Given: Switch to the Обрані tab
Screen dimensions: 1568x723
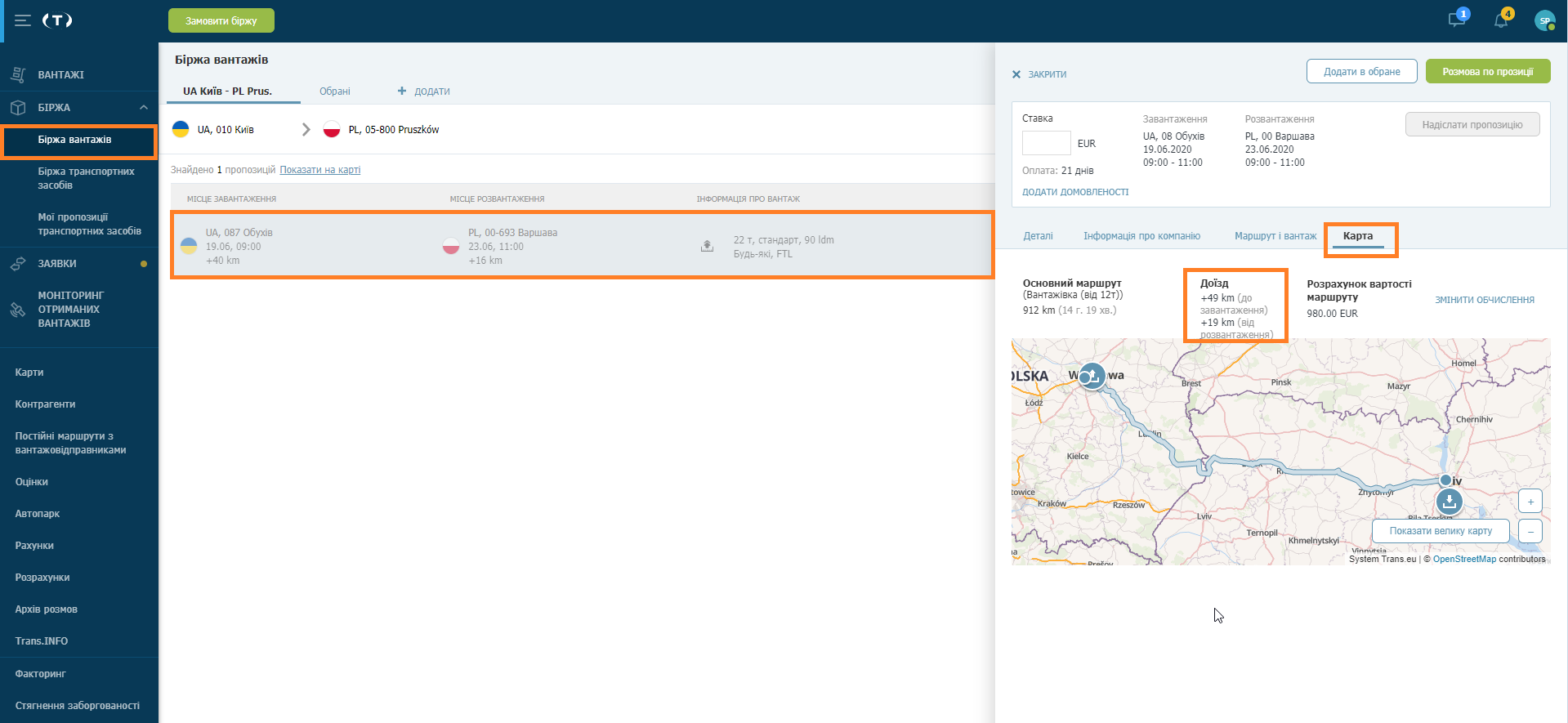Looking at the screenshot, I should click(334, 91).
